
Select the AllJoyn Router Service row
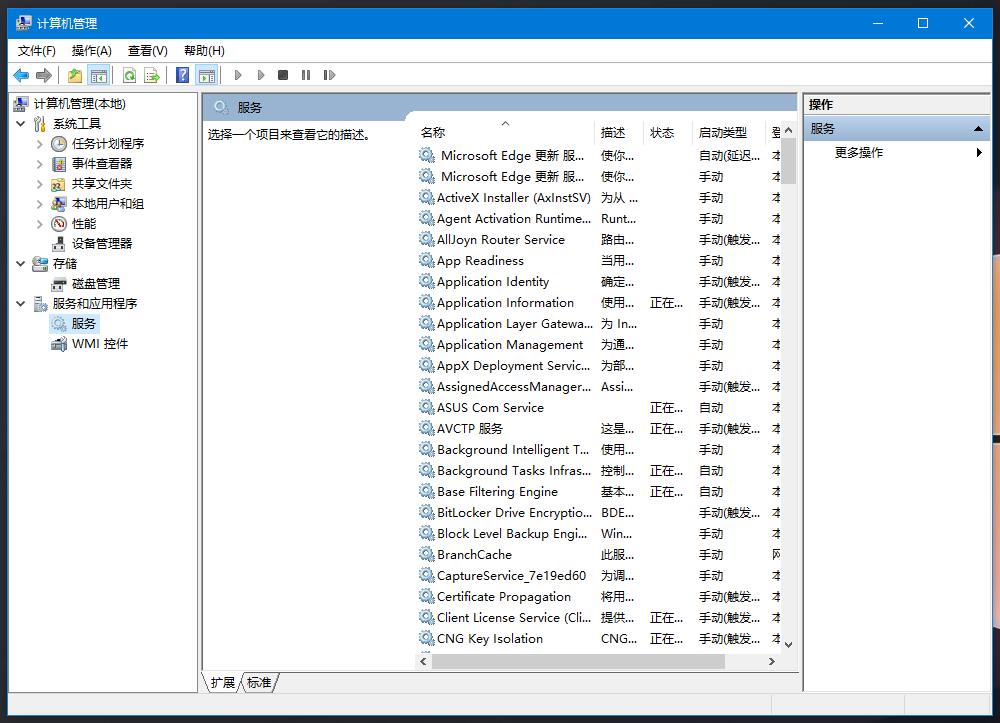click(599, 240)
